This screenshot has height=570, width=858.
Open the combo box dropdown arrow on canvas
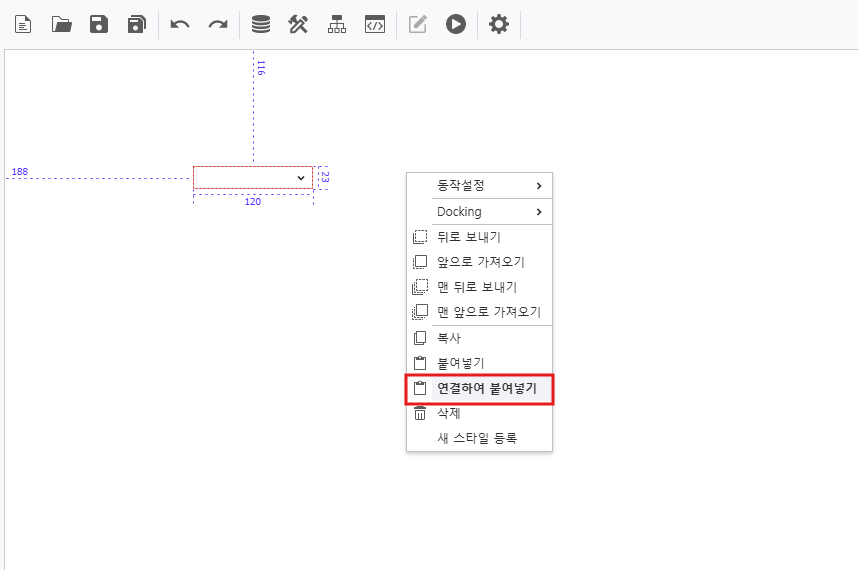coord(301,178)
